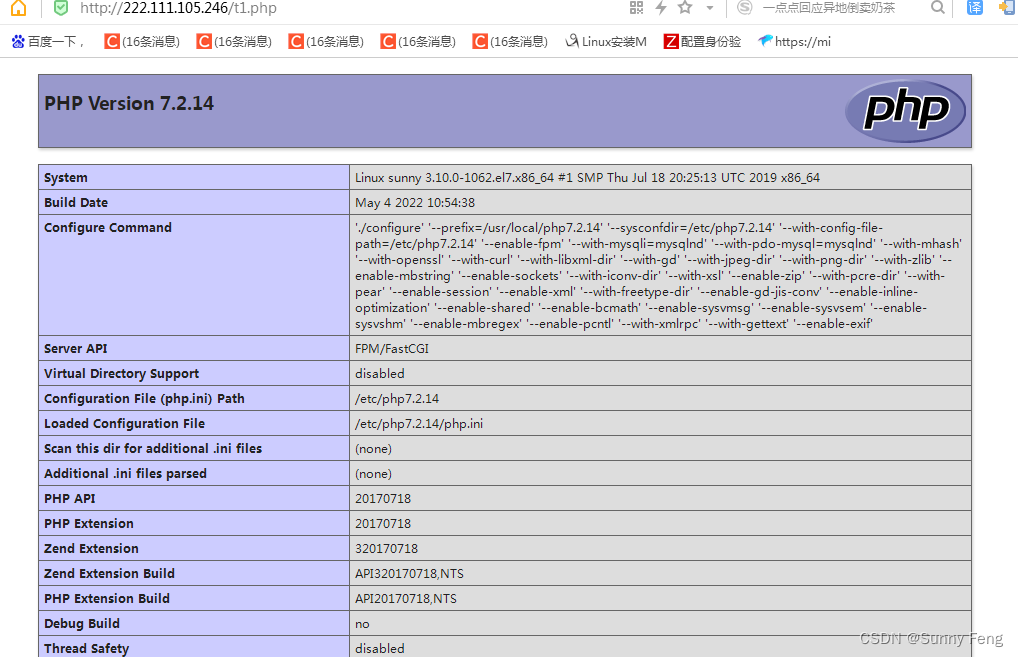Open the https://mi bookmark
This screenshot has width=1018, height=657.
795,42
